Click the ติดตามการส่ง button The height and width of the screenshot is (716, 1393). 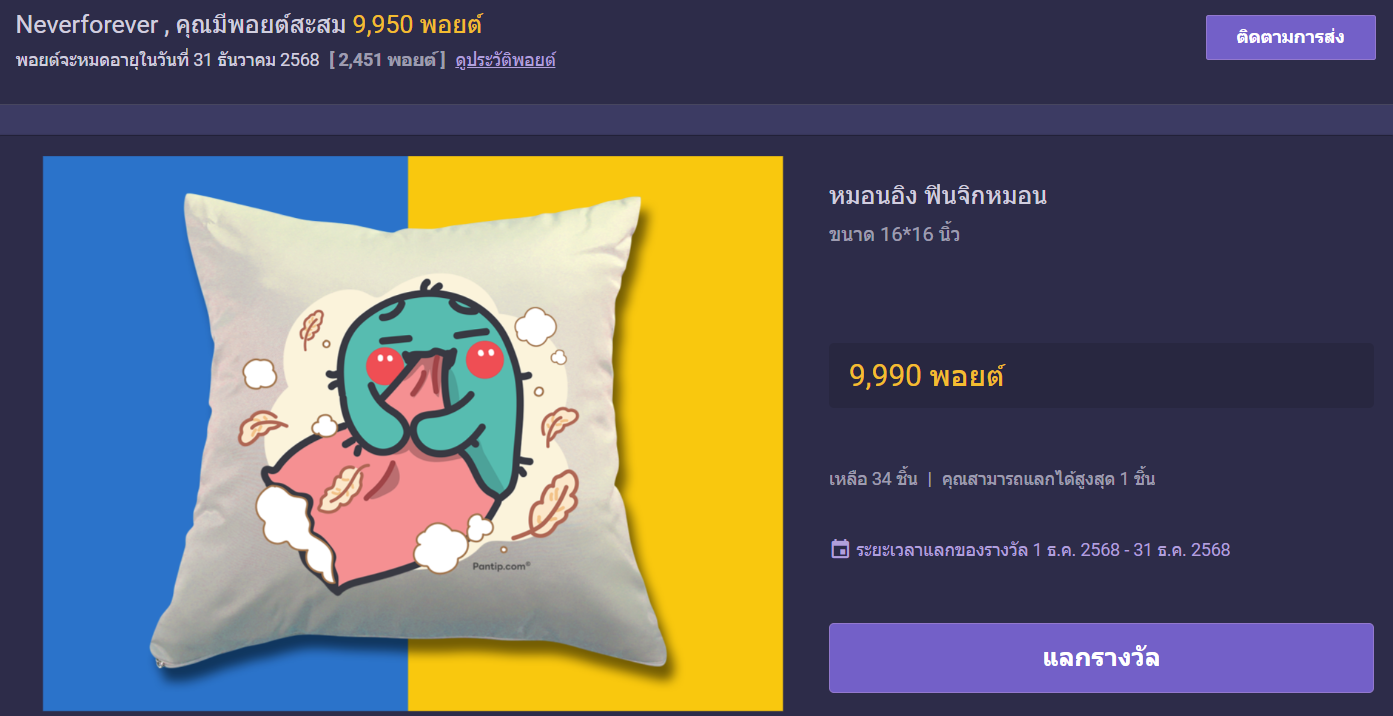(1290, 37)
